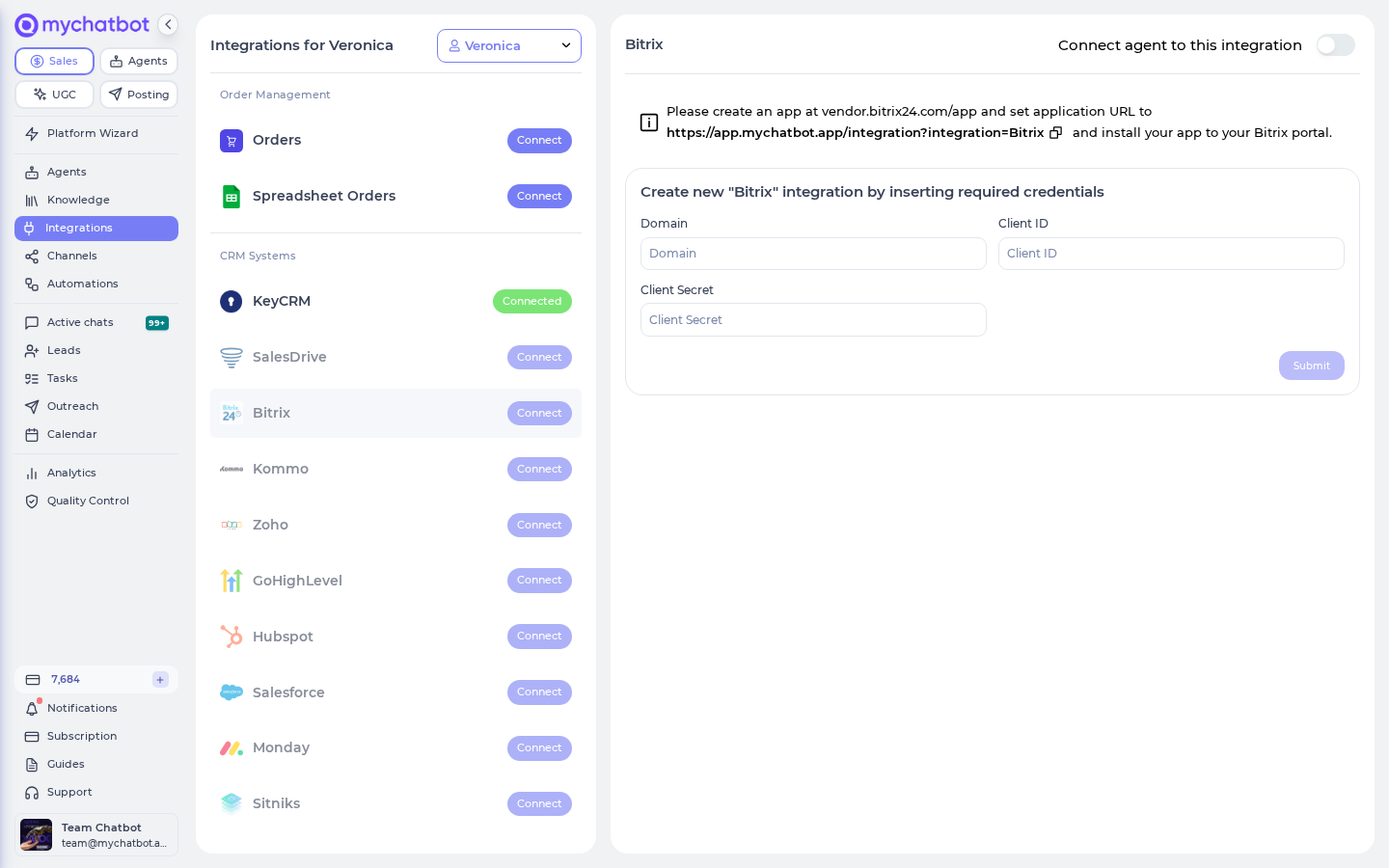Add credits with the plus icon
Screen dimensions: 1389x868
point(160,680)
